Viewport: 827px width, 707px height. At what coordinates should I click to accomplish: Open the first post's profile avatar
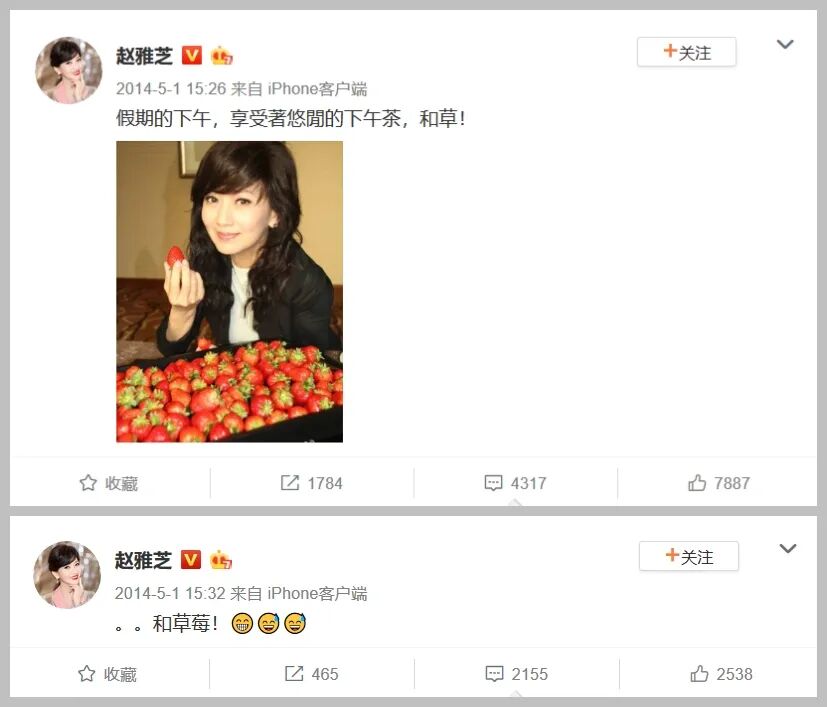[x=69, y=70]
